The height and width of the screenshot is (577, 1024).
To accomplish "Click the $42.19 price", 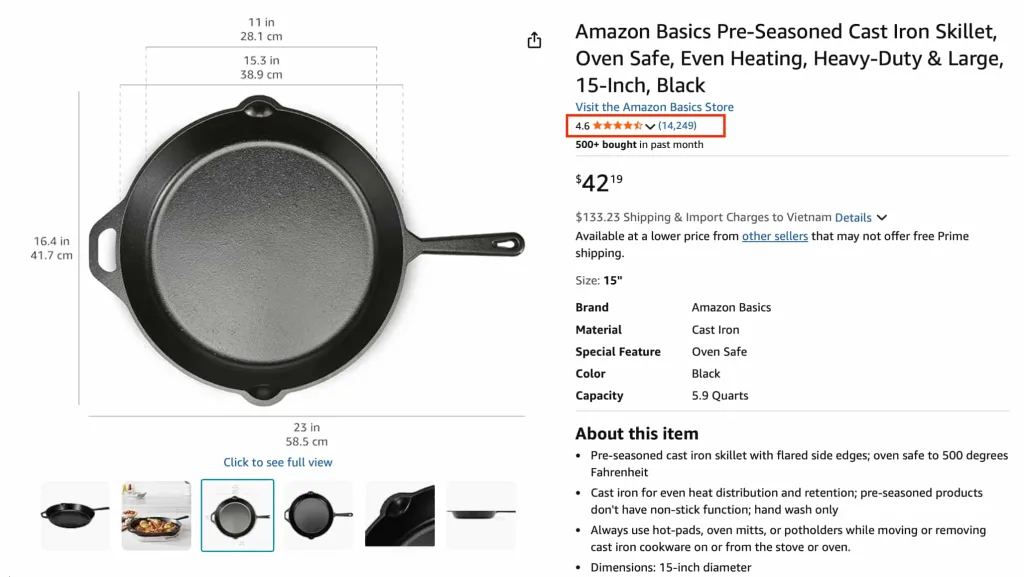I will [x=599, y=183].
